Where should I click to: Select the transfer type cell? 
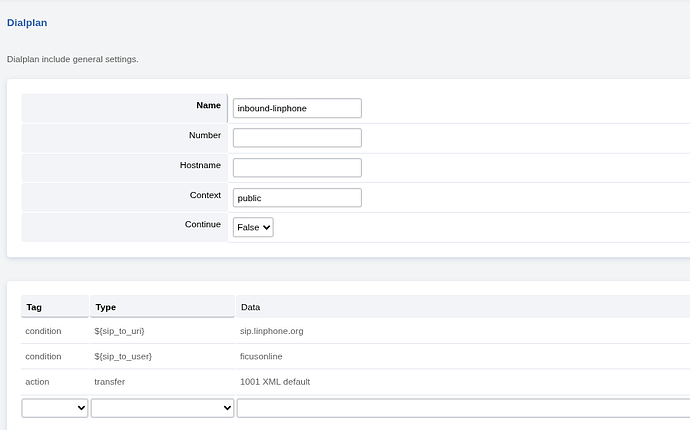(111, 381)
